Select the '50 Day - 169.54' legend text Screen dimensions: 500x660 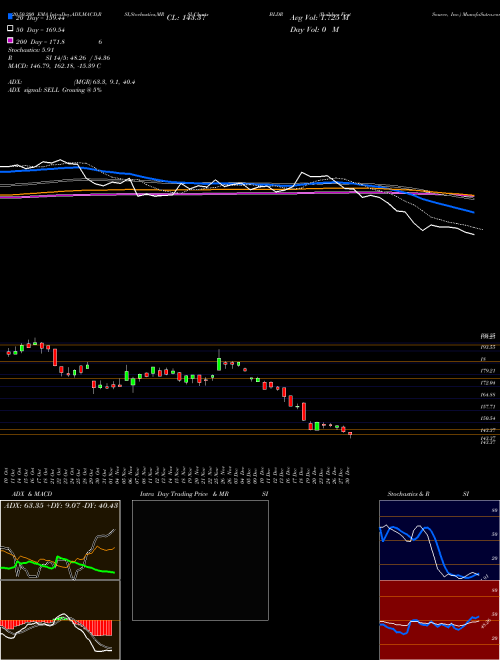(40, 30)
